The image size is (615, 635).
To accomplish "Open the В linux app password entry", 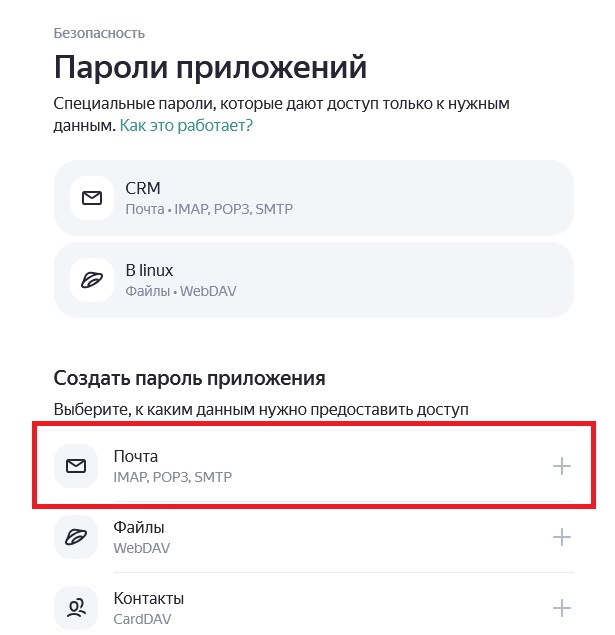I will point(314,280).
